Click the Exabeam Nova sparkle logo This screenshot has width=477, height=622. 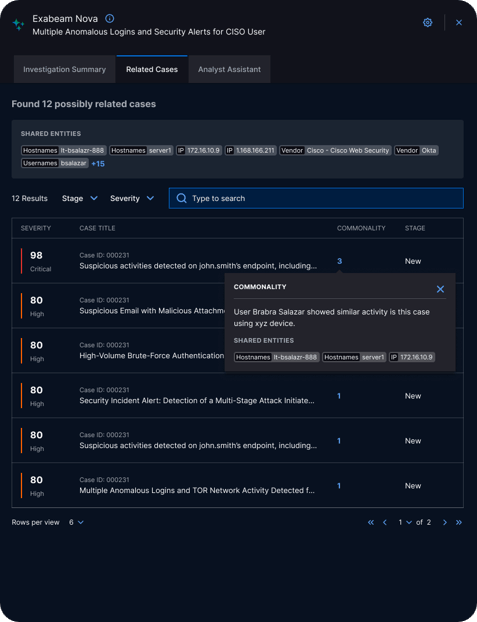tap(18, 25)
